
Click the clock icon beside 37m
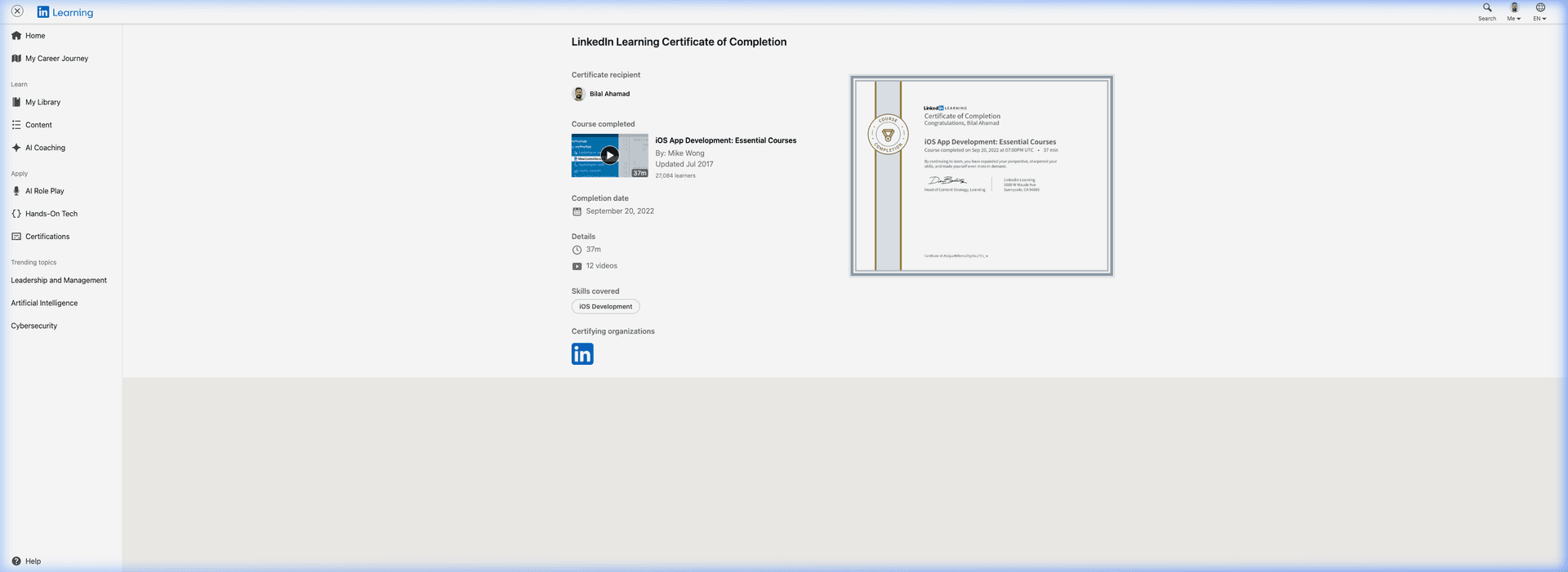[x=577, y=250]
